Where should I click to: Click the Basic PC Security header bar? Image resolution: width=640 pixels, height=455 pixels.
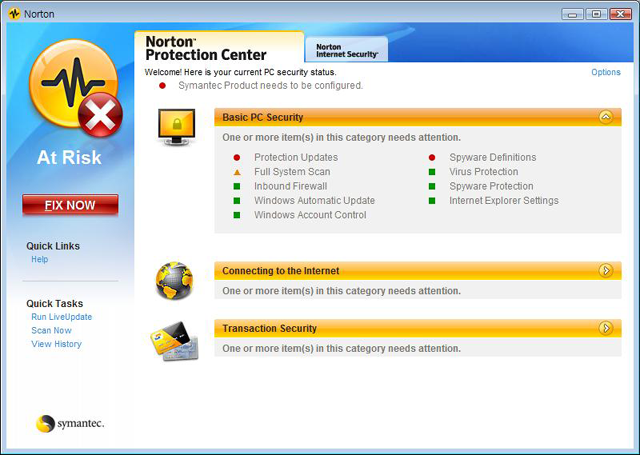[418, 117]
